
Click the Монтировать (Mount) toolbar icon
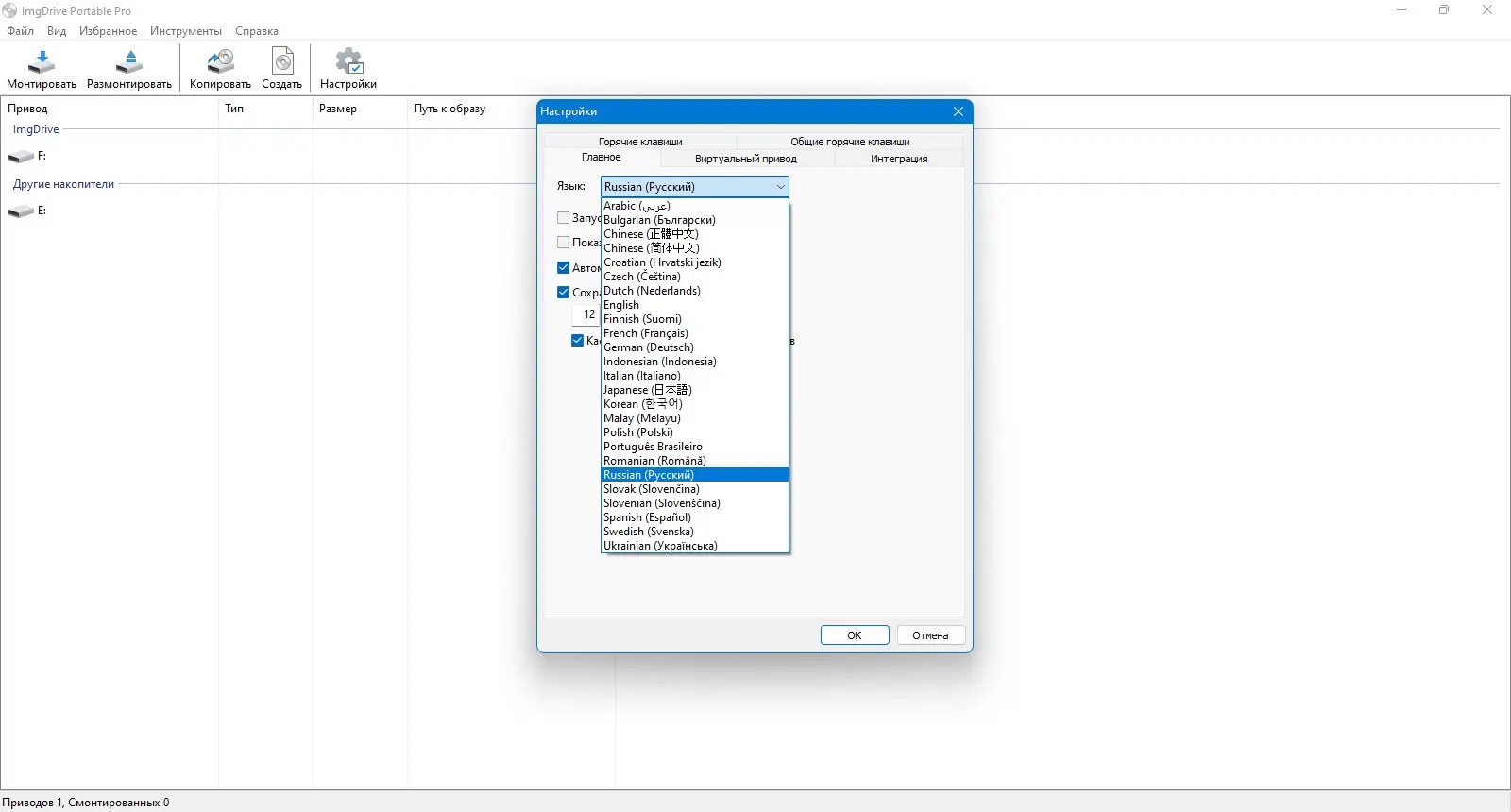click(42, 62)
